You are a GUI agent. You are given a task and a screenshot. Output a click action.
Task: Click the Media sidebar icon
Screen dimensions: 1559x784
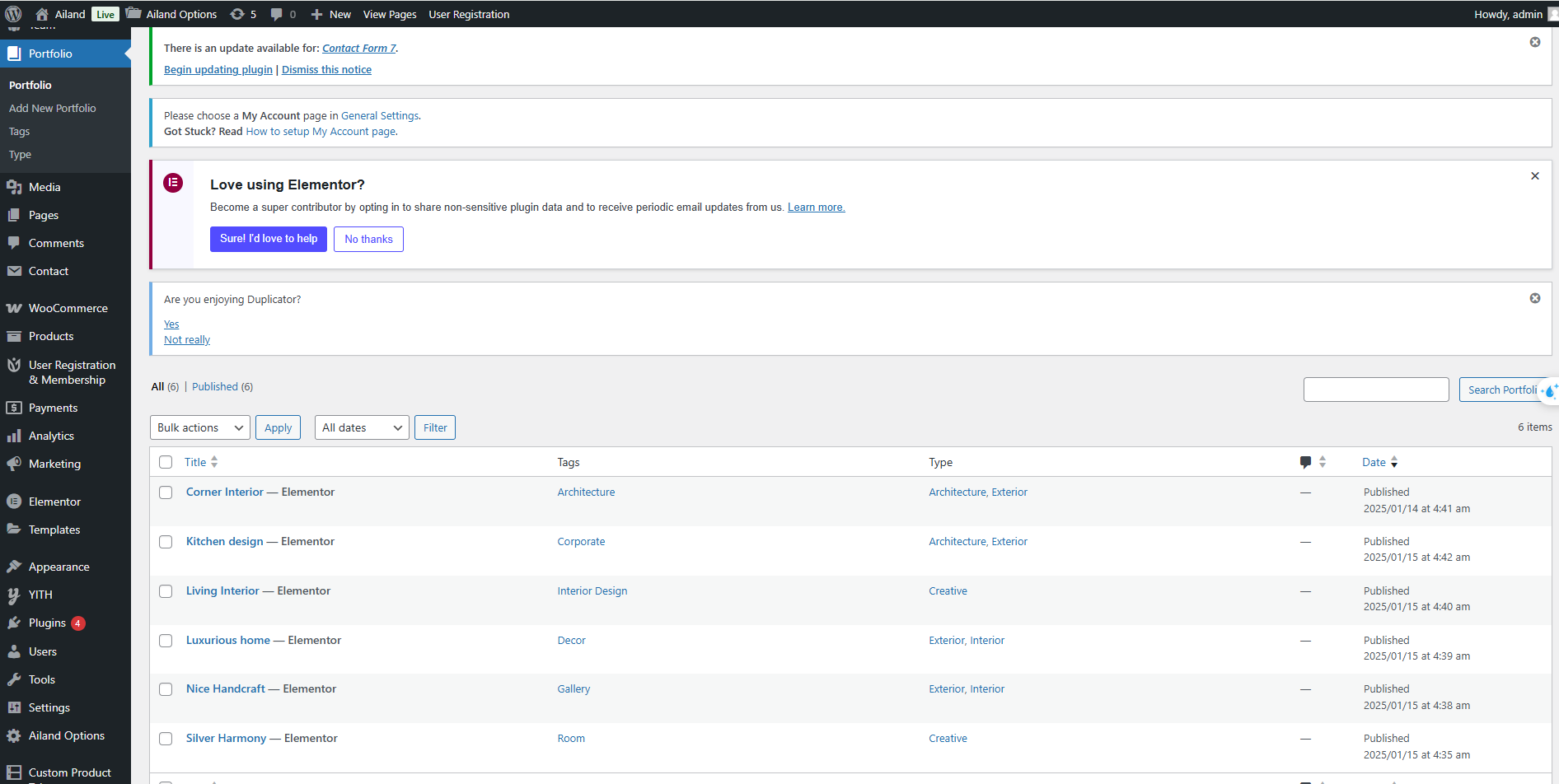point(14,187)
